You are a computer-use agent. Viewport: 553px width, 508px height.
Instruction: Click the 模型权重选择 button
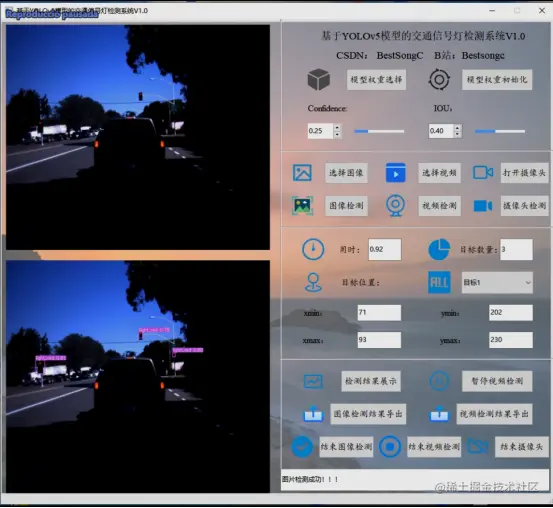[376, 80]
